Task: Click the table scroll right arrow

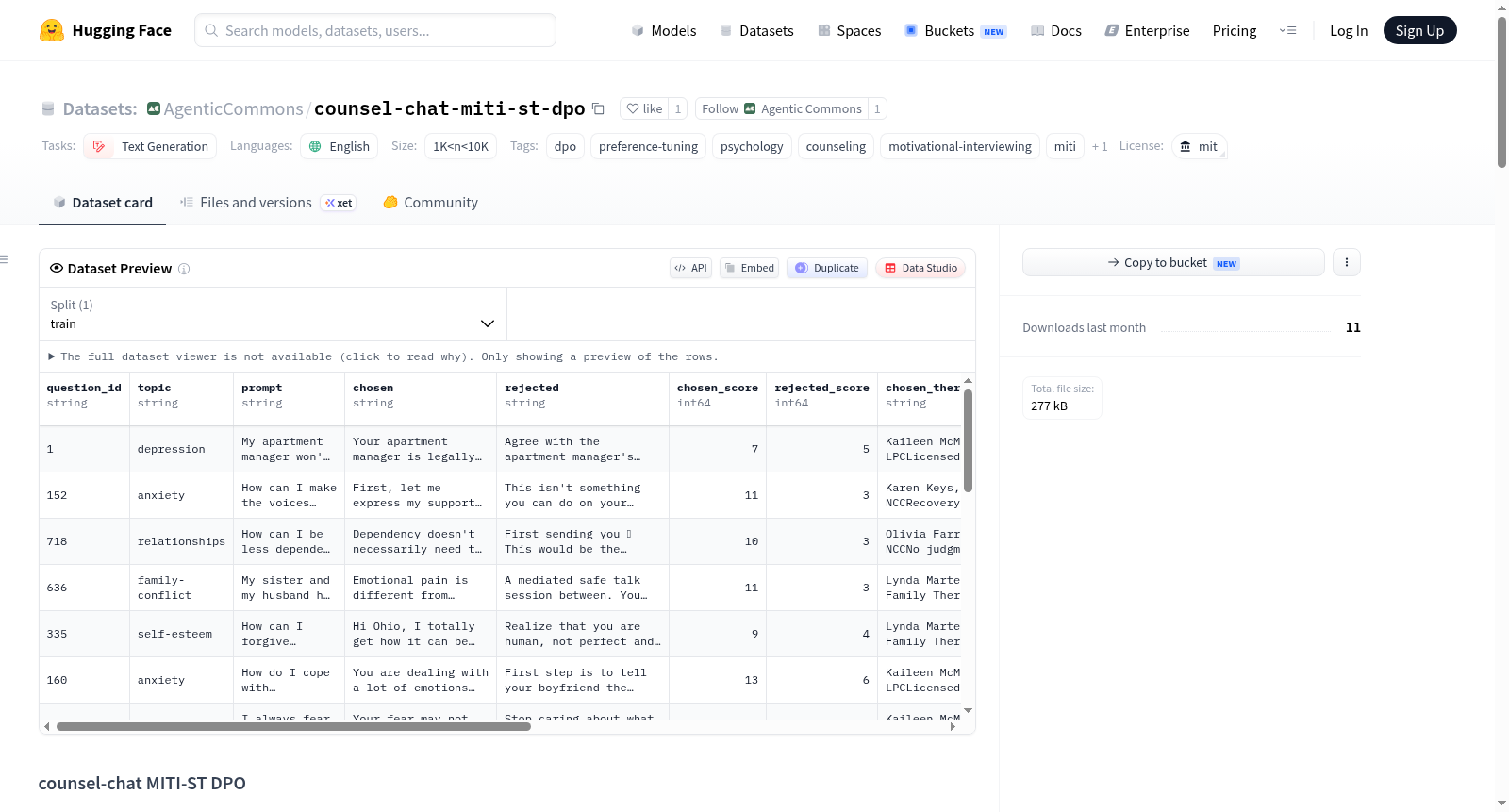Action: coord(953,726)
